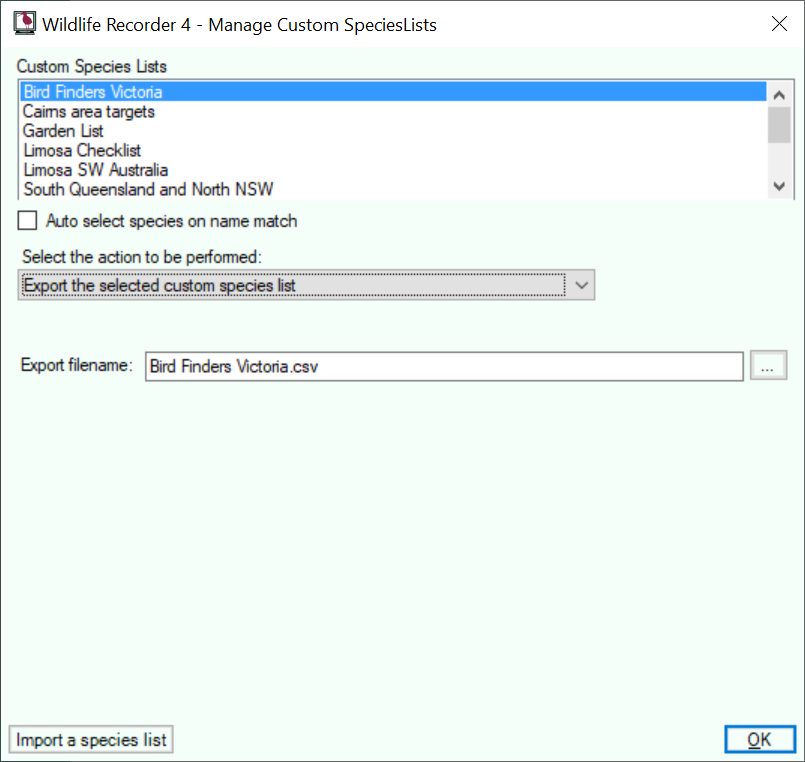Image resolution: width=805 pixels, height=762 pixels.
Task: Click the Export filename text field
Action: click(444, 366)
